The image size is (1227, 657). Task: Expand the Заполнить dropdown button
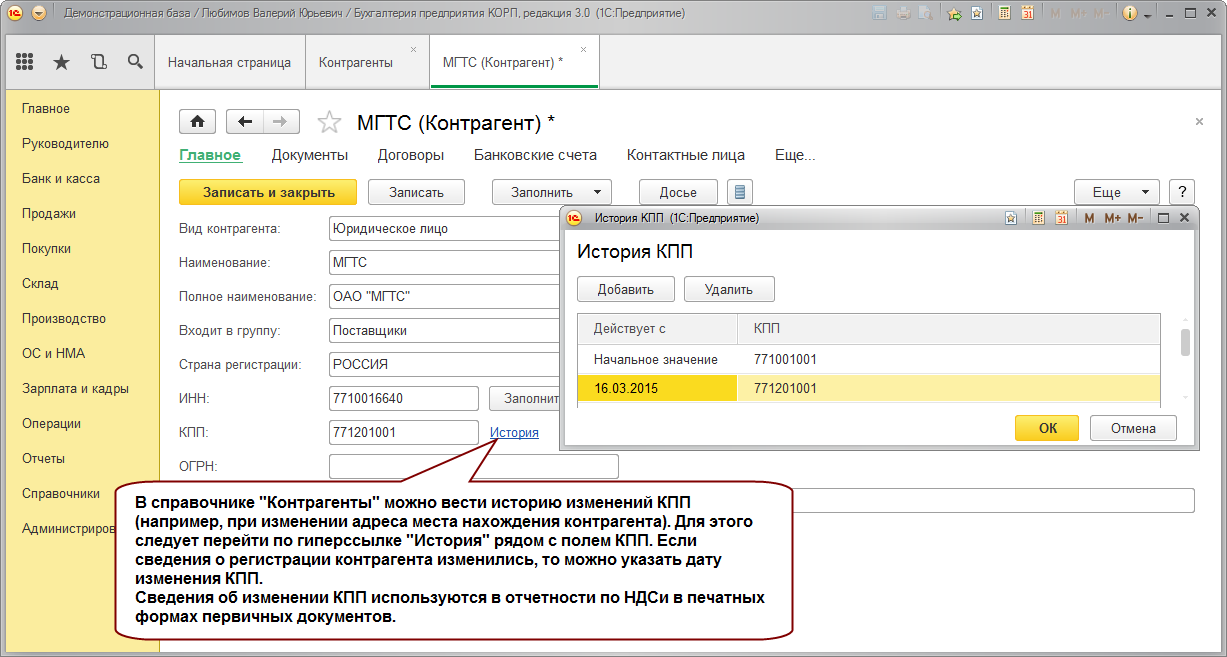tap(555, 192)
